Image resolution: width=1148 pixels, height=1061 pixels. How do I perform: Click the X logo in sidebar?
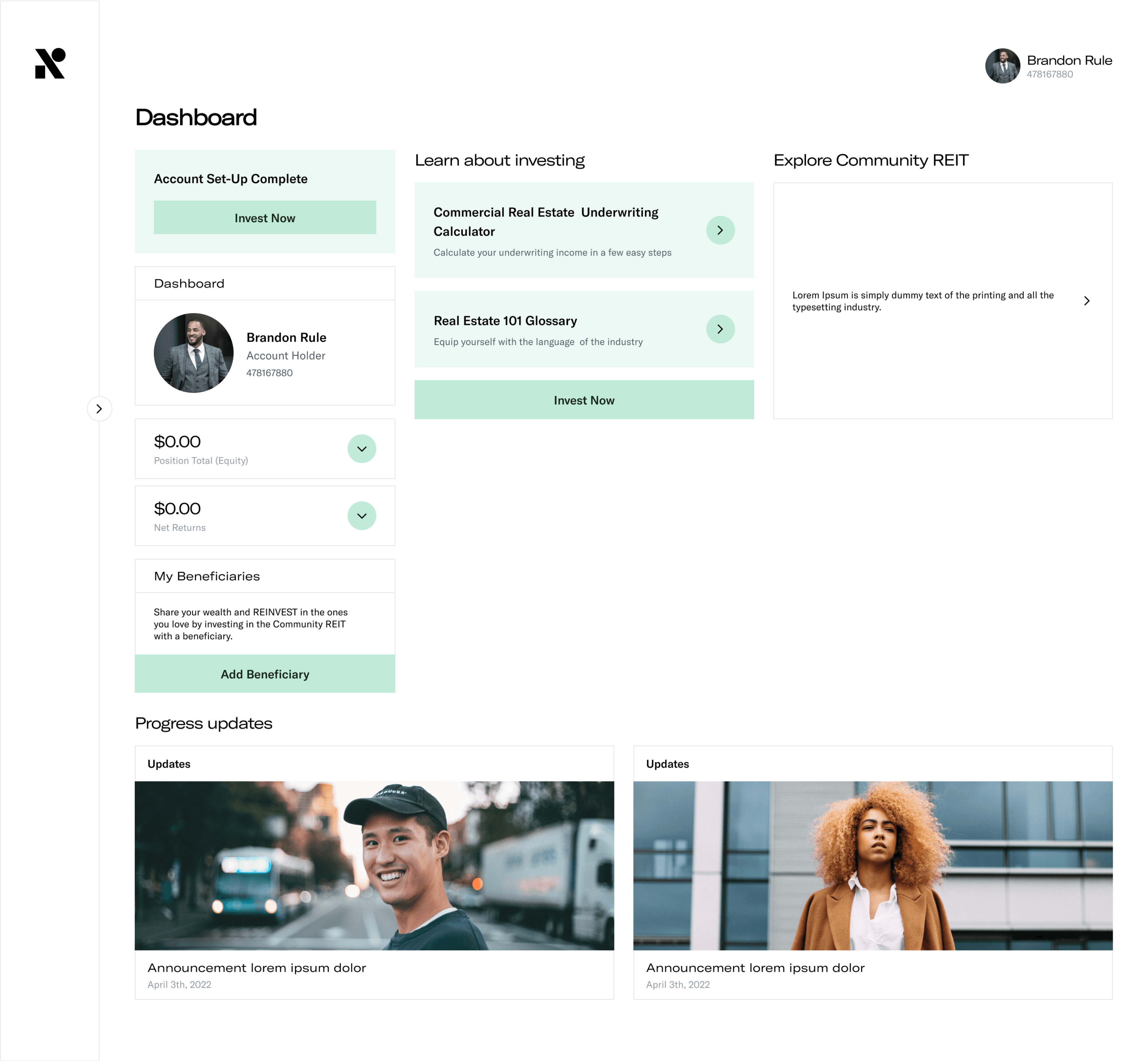tap(50, 63)
